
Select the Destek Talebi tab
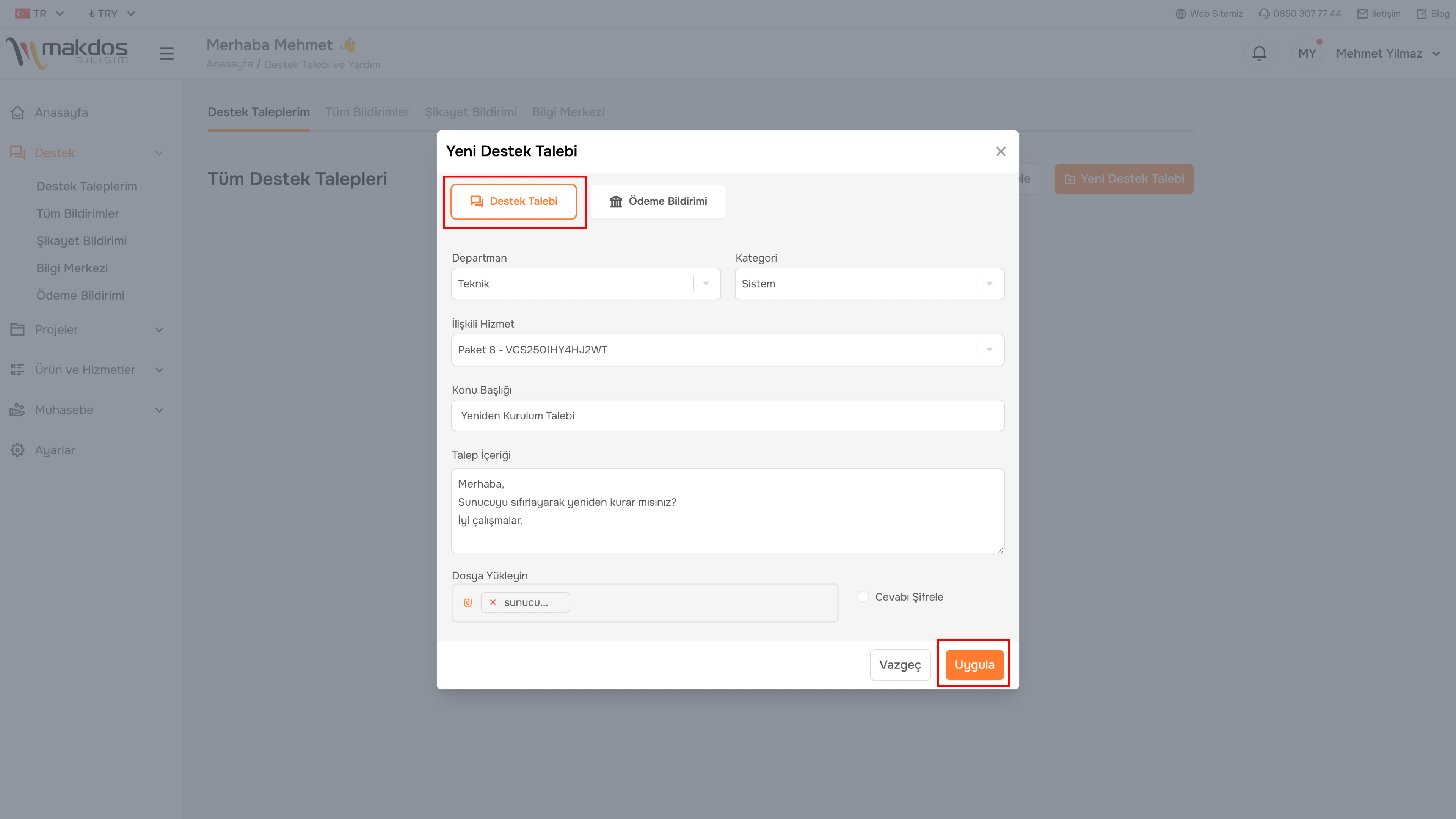[513, 201]
